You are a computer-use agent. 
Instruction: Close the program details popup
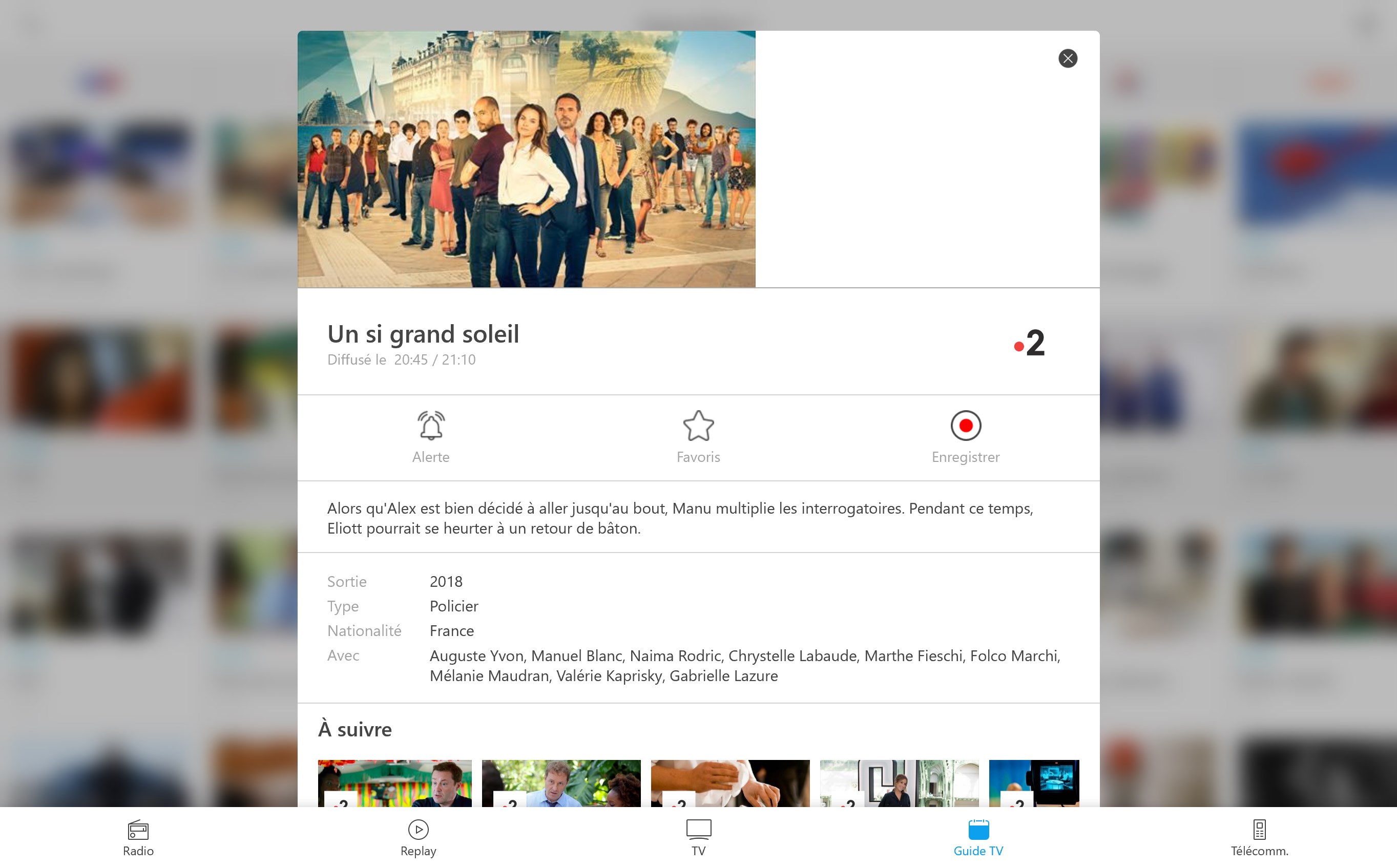1068,58
